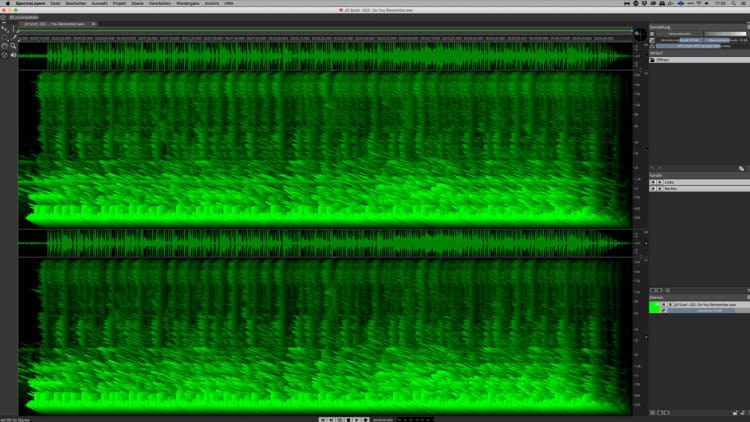Click the eraser icon below the Verlauf list
Viewport: 750px width, 422px height.
tap(741, 168)
